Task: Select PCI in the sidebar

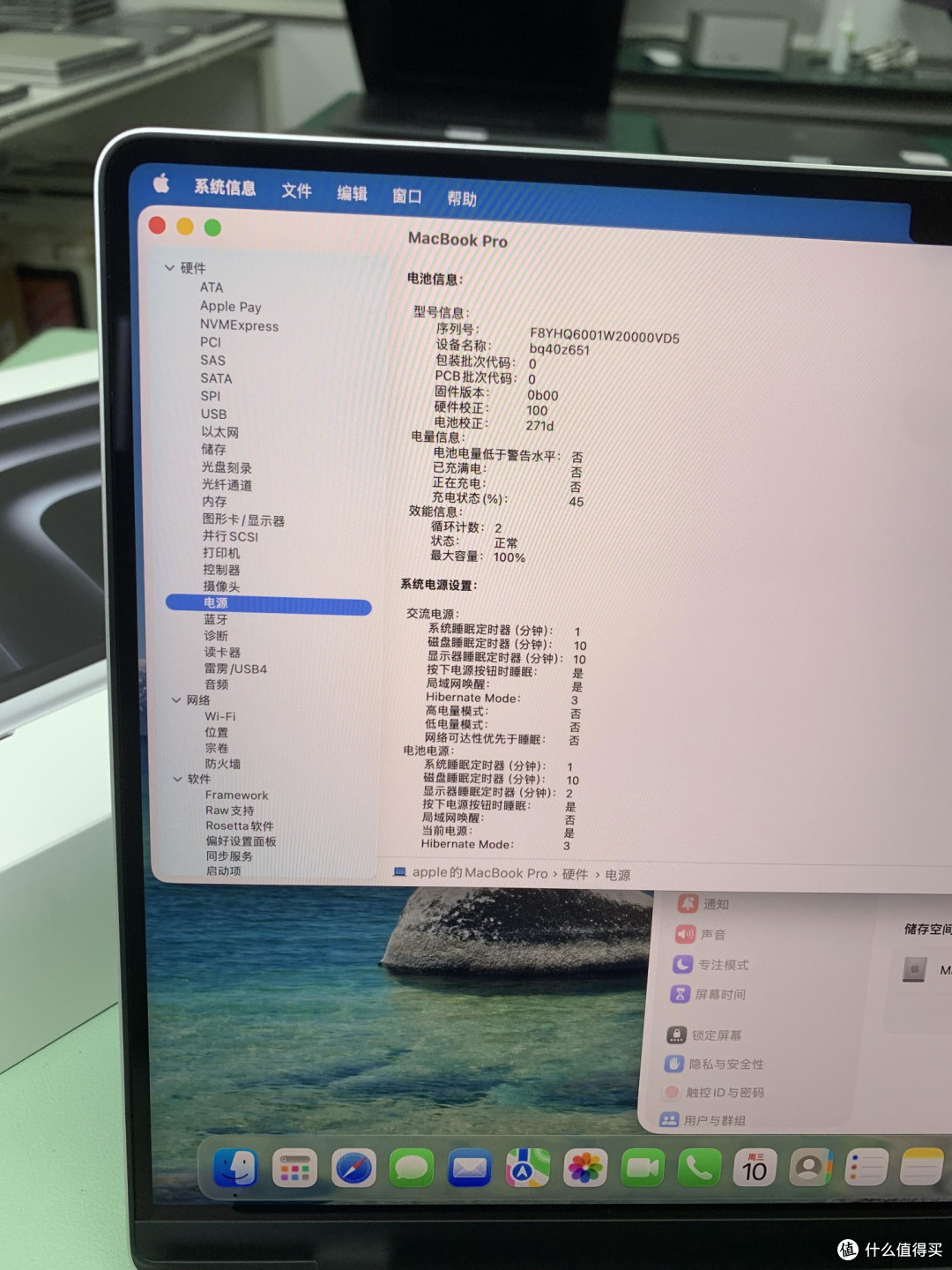Action: [x=210, y=342]
